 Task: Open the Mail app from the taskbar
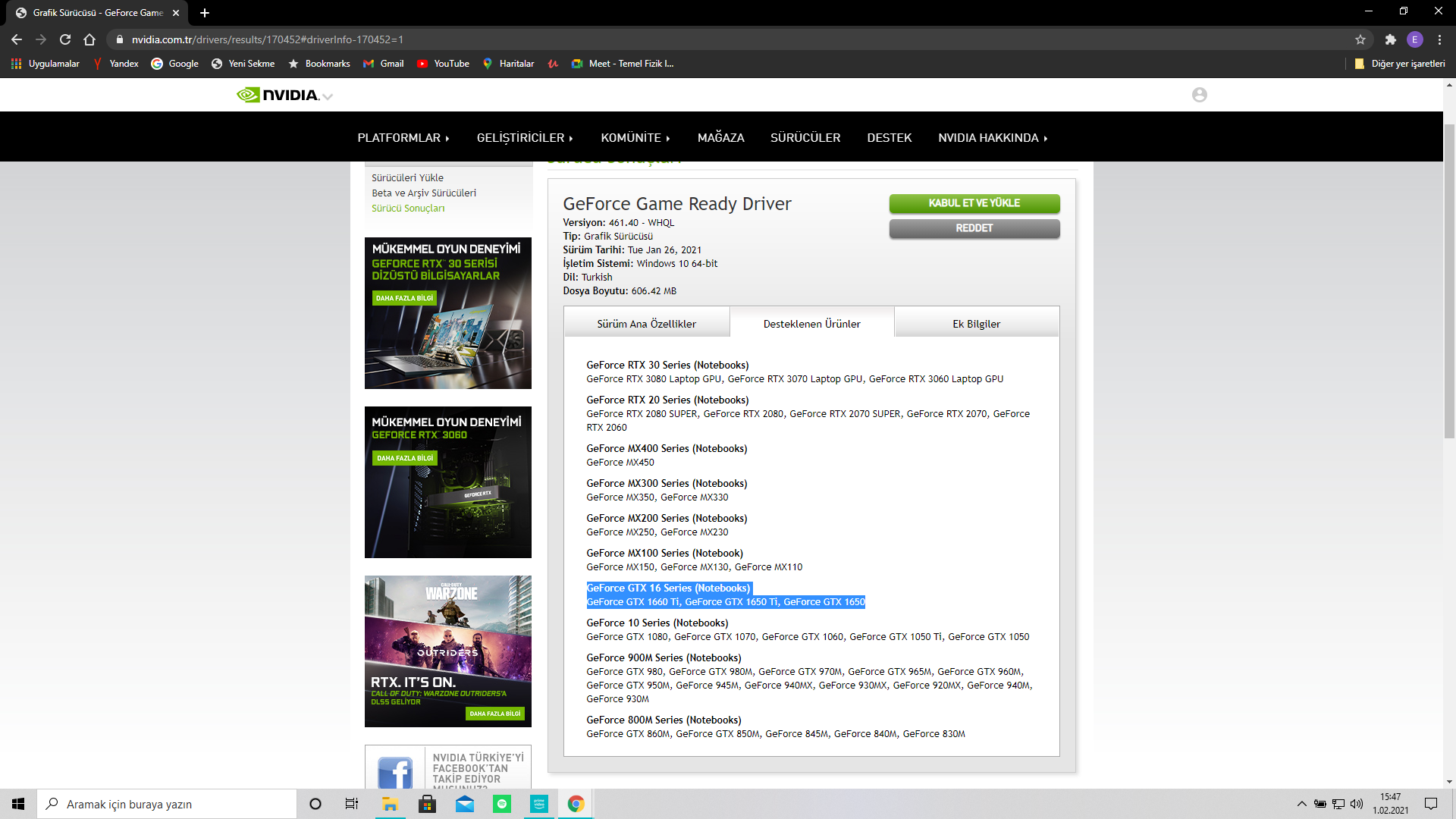click(x=465, y=804)
